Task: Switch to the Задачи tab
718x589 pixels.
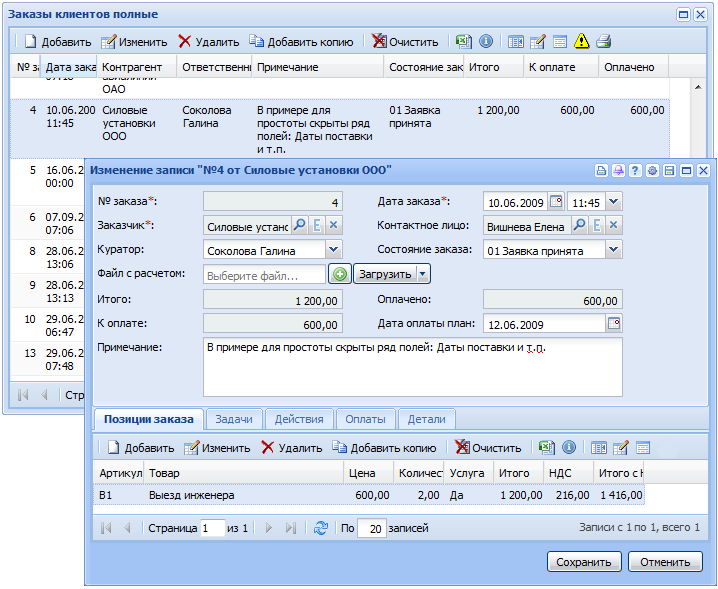Action: point(234,419)
